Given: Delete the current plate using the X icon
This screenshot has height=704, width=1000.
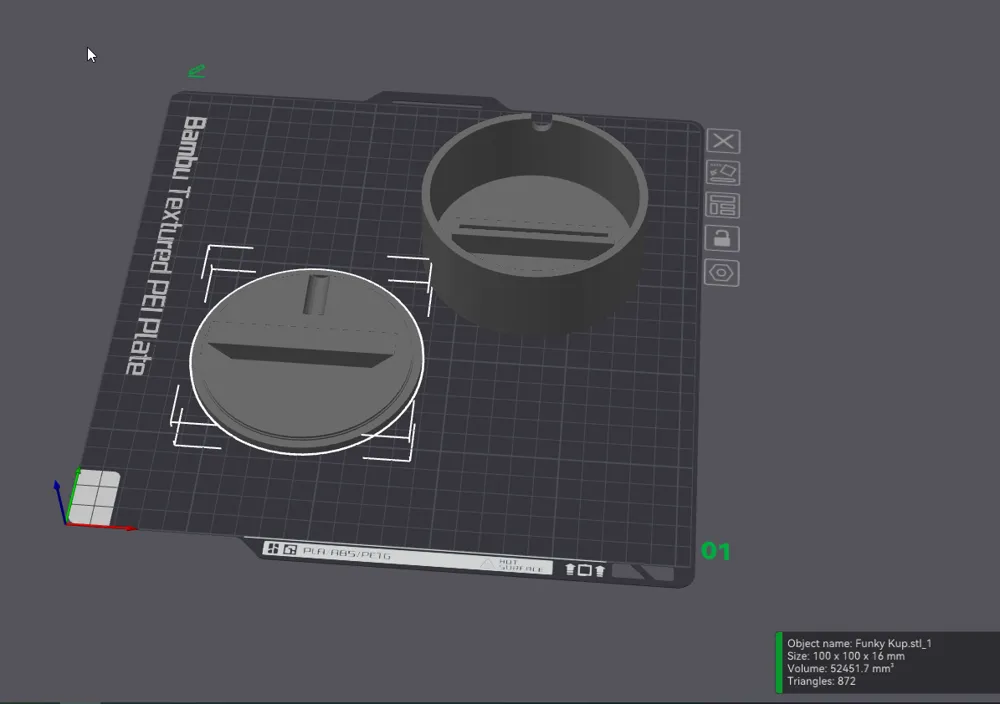Looking at the screenshot, I should (724, 141).
